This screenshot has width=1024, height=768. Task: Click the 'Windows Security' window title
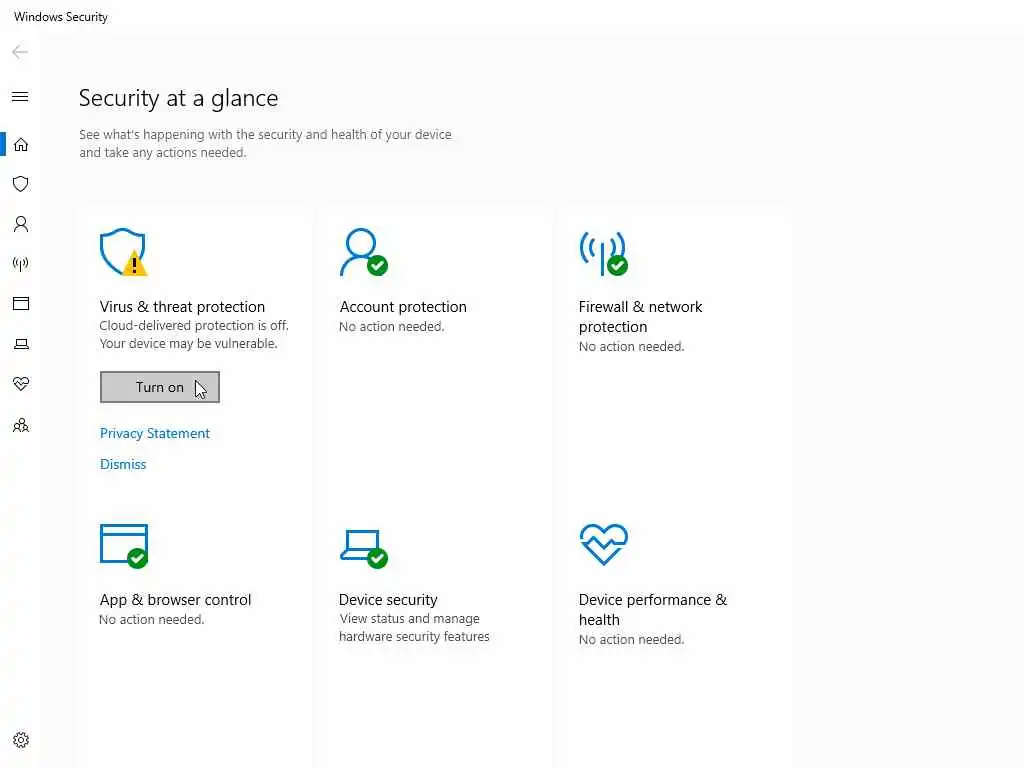click(x=61, y=17)
